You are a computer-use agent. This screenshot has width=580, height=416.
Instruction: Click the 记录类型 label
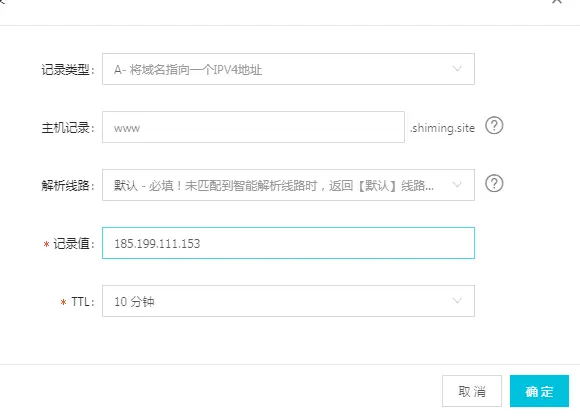pos(68,70)
